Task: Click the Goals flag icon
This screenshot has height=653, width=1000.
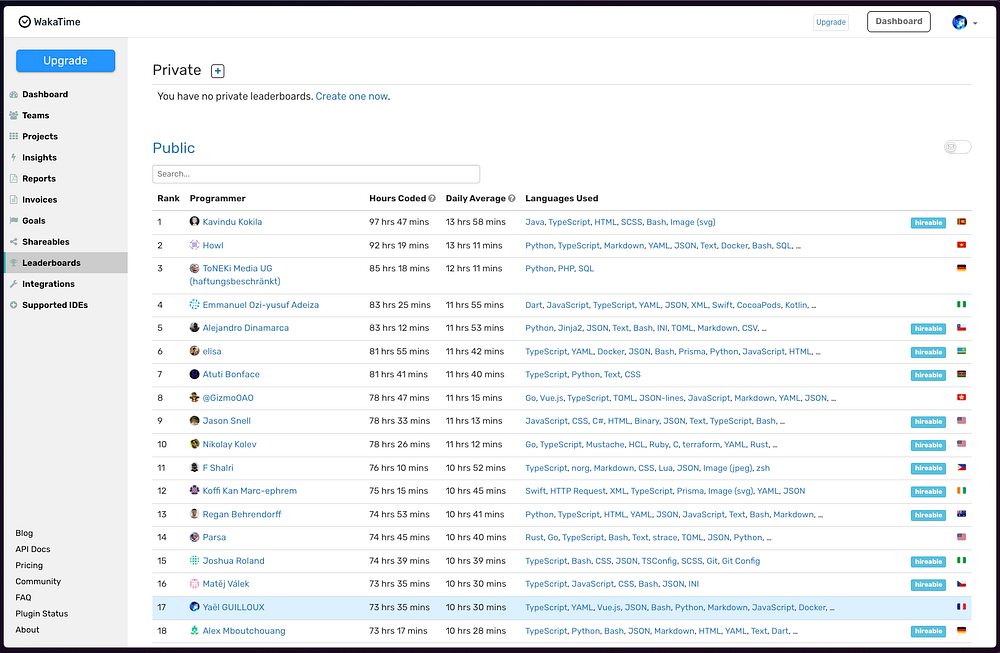Action: pyautogui.click(x=13, y=221)
